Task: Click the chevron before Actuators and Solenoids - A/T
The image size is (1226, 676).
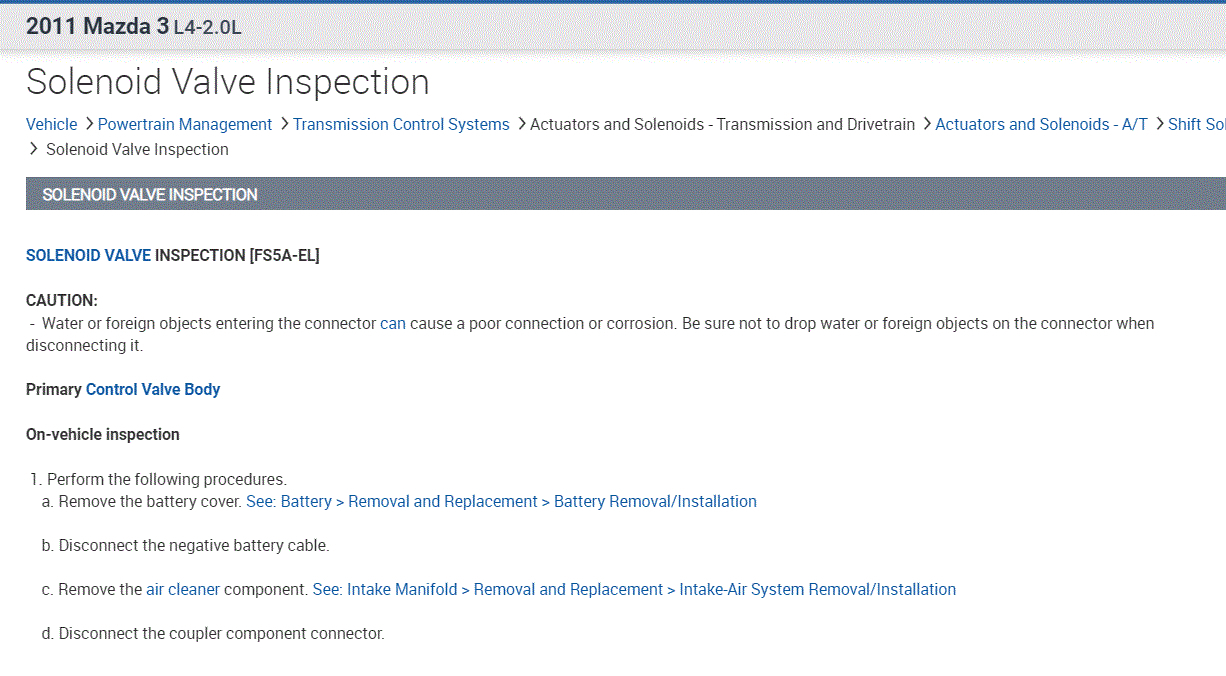Action: 926,124
